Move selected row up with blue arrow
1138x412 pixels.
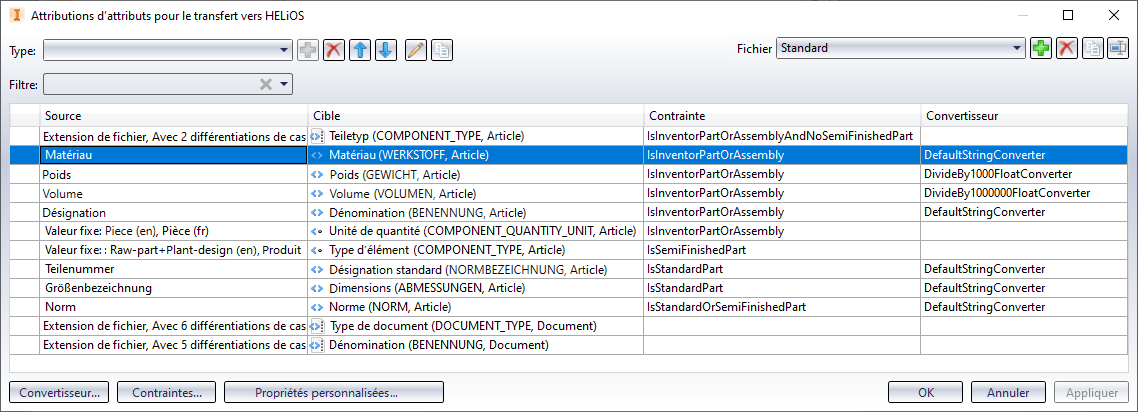click(x=360, y=50)
